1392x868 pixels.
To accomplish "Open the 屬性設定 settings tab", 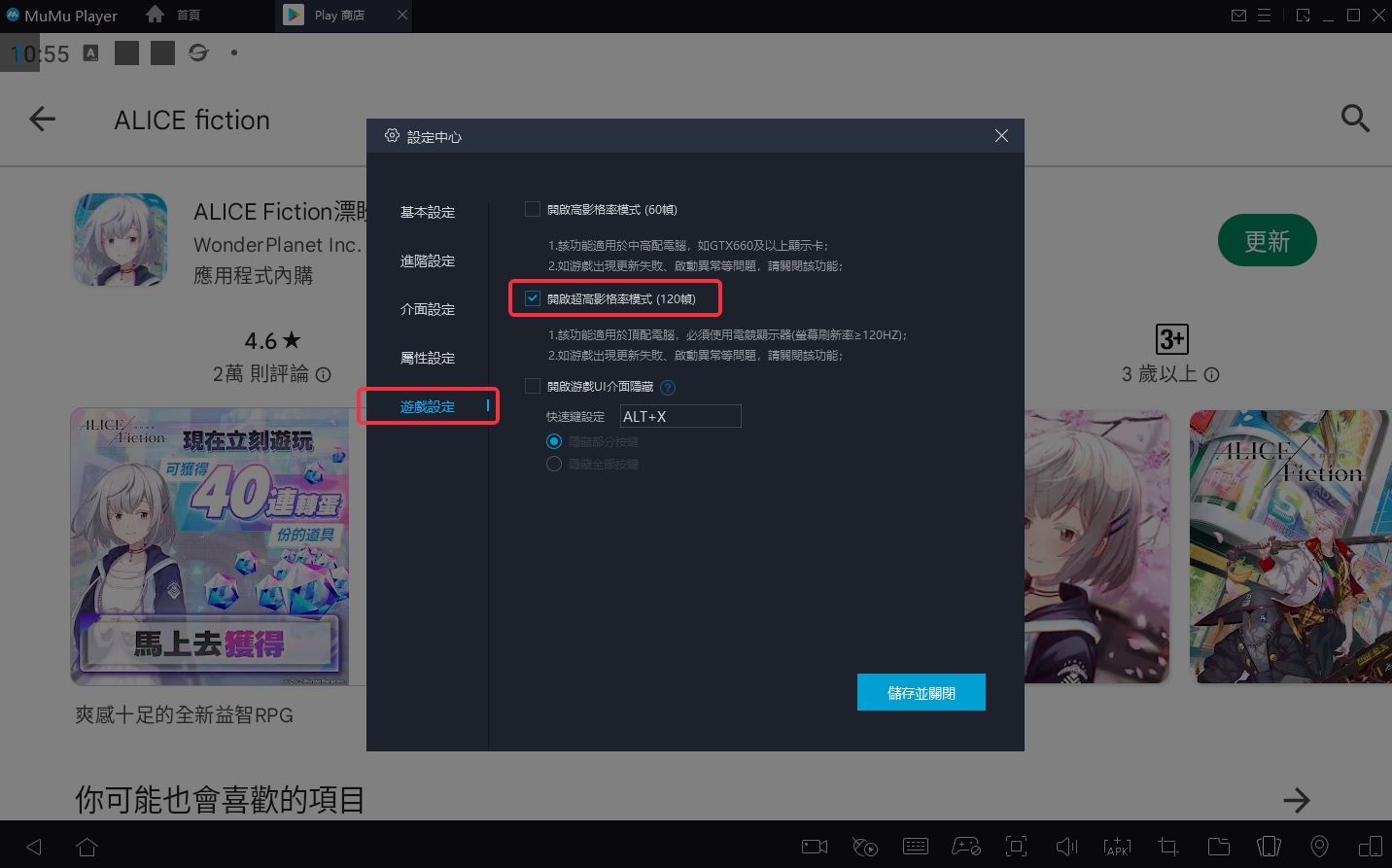I will [428, 358].
